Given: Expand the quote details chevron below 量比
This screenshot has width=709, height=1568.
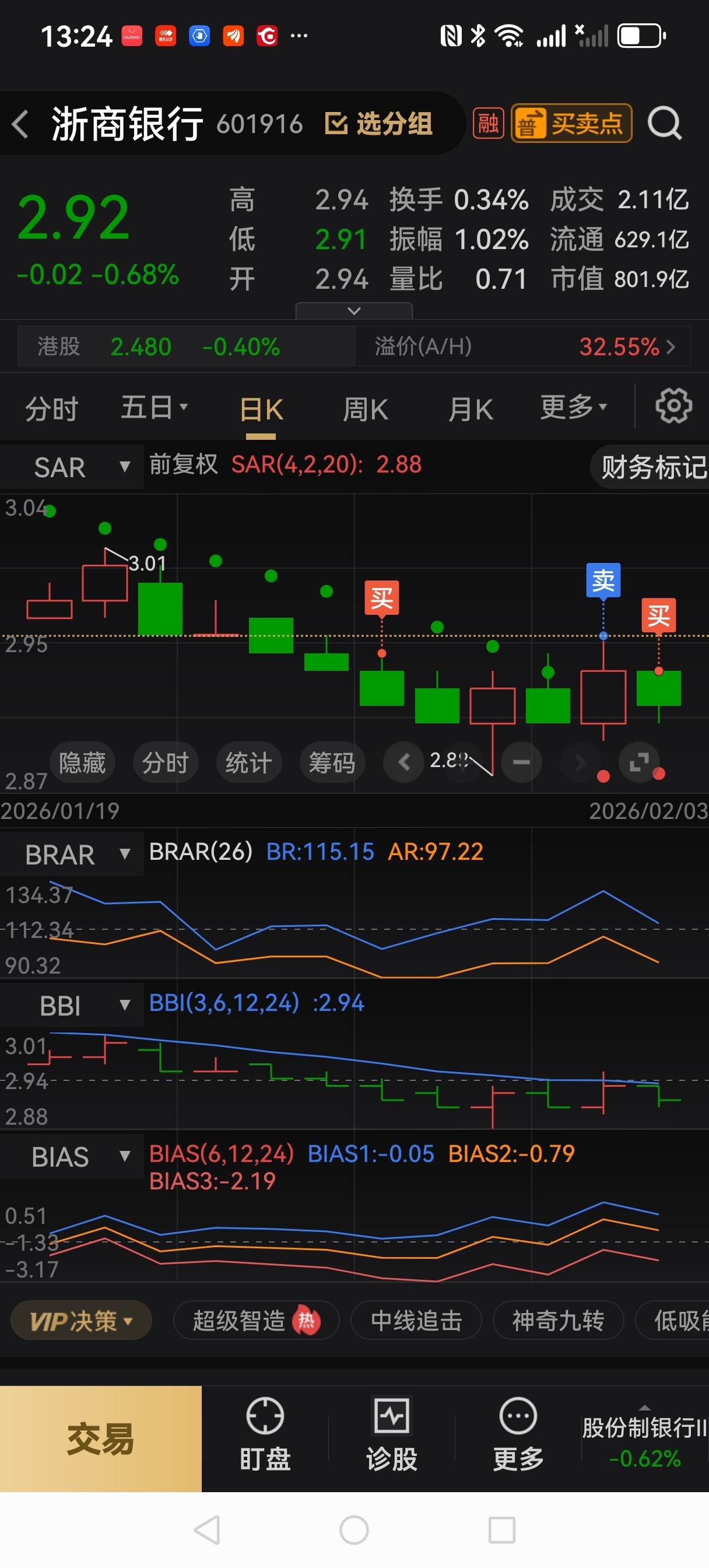Looking at the screenshot, I should point(354,311).
